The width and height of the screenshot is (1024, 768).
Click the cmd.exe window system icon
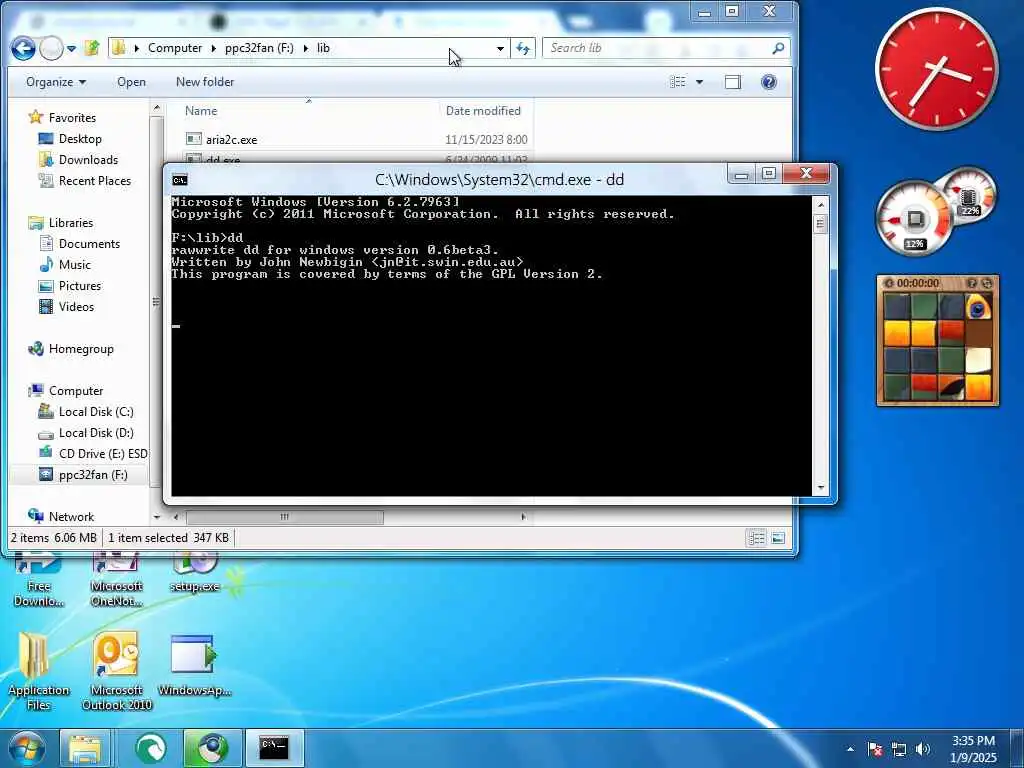(180, 180)
